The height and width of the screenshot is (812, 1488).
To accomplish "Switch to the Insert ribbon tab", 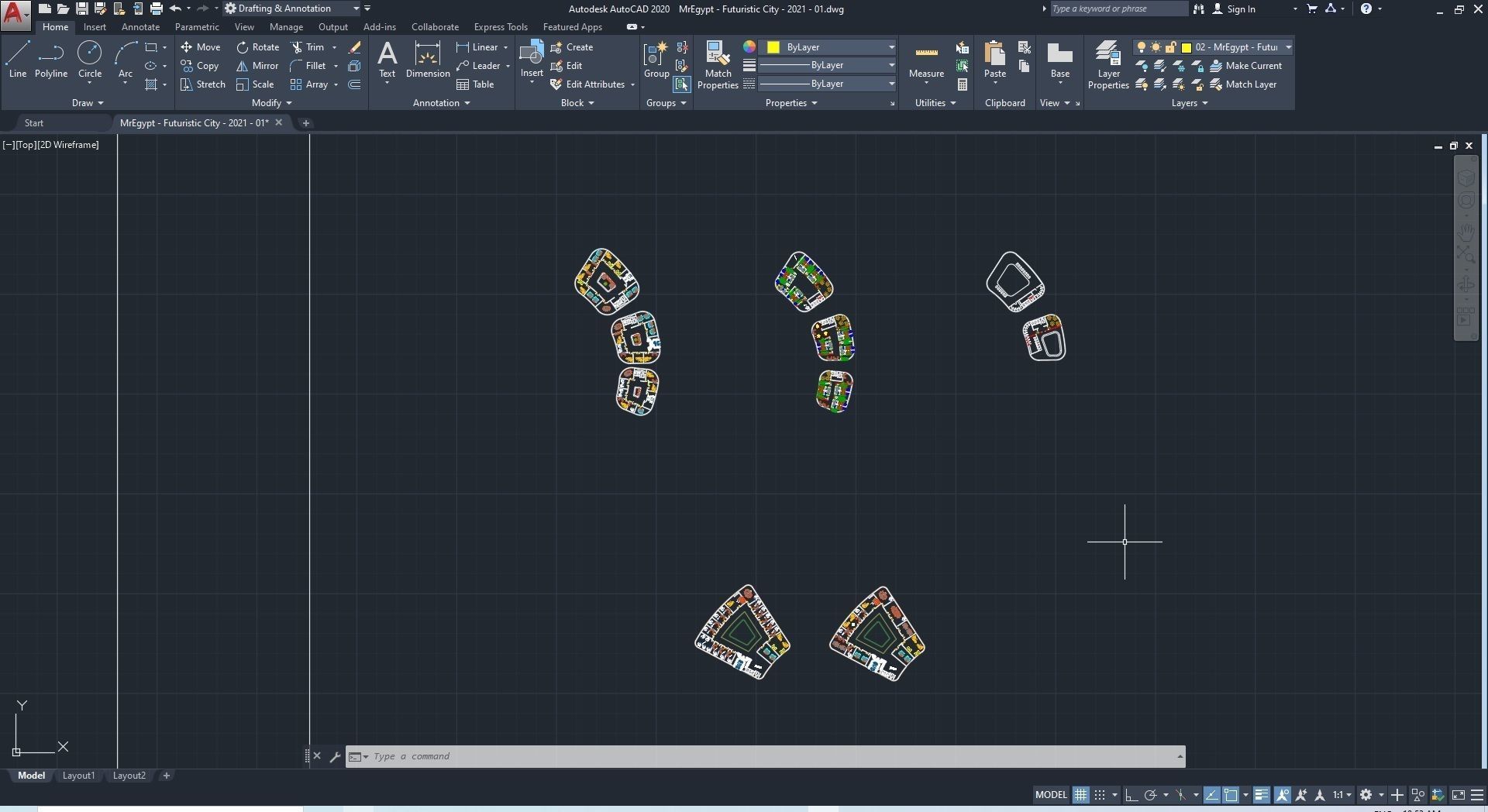I will [95, 27].
